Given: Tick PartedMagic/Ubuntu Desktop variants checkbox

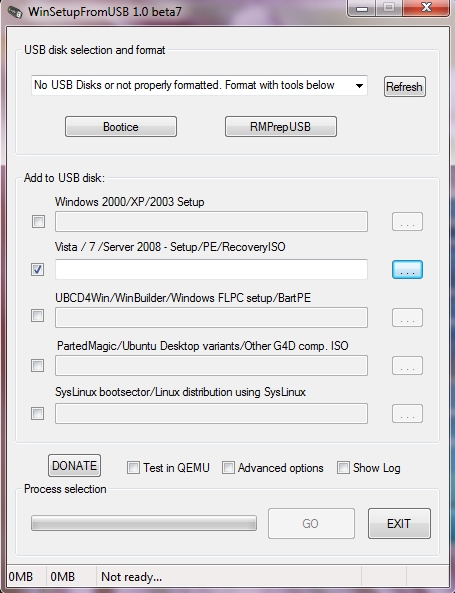Looking at the screenshot, I should coord(37,365).
